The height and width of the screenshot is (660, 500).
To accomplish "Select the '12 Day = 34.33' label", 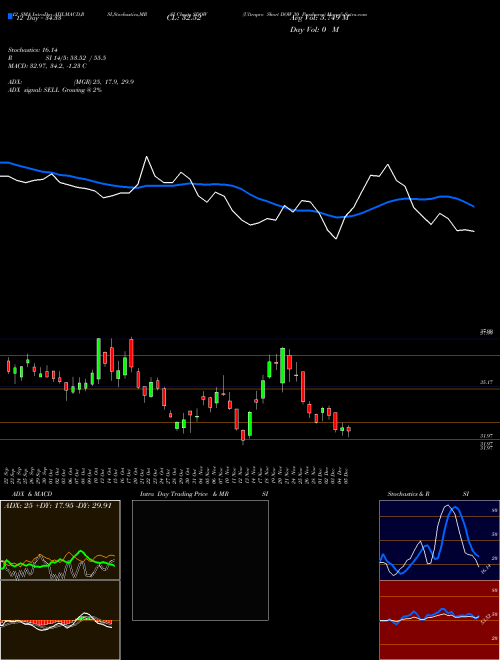I will pyautogui.click(x=37, y=18).
